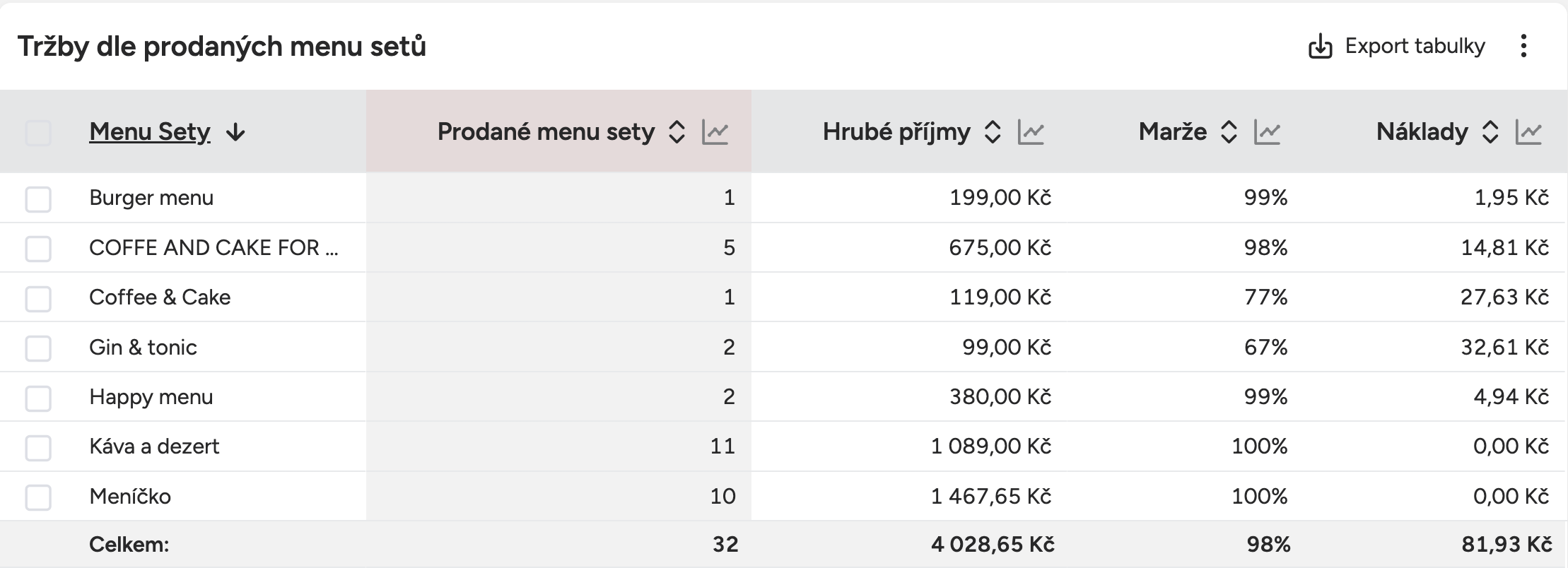Tick the Meníčko row checkbox
Viewport: 1568px width, 568px height.
point(38,497)
